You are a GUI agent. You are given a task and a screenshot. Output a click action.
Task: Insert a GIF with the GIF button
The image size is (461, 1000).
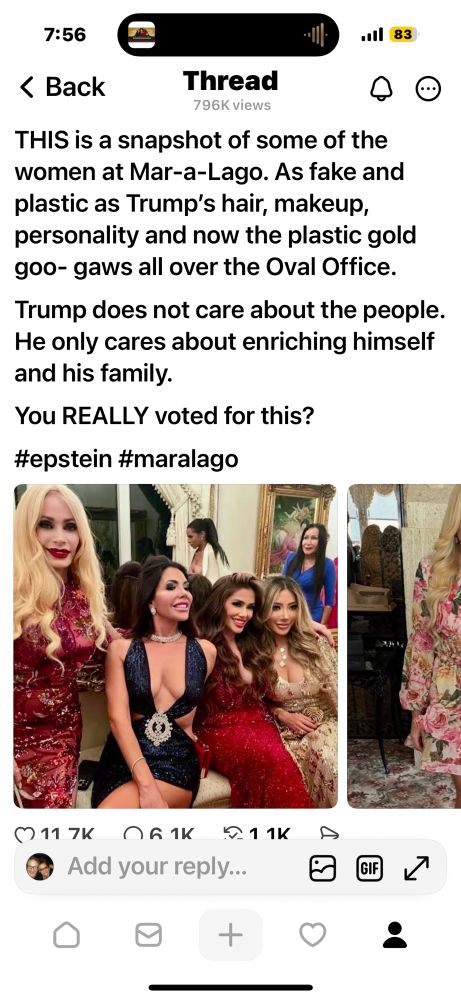pos(370,868)
